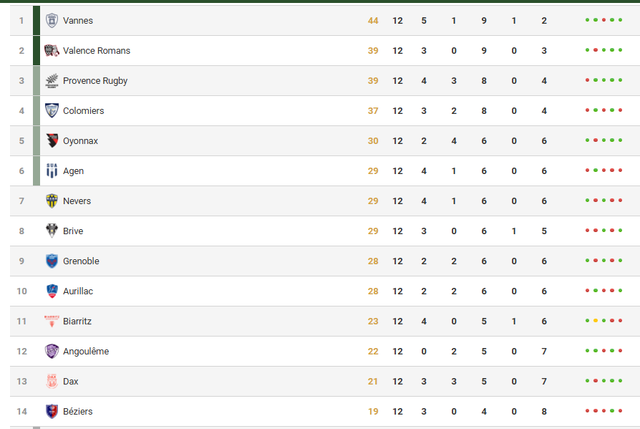This screenshot has height=429, width=640.
Task: Click the Valence Romans team logo
Action: click(x=52, y=51)
